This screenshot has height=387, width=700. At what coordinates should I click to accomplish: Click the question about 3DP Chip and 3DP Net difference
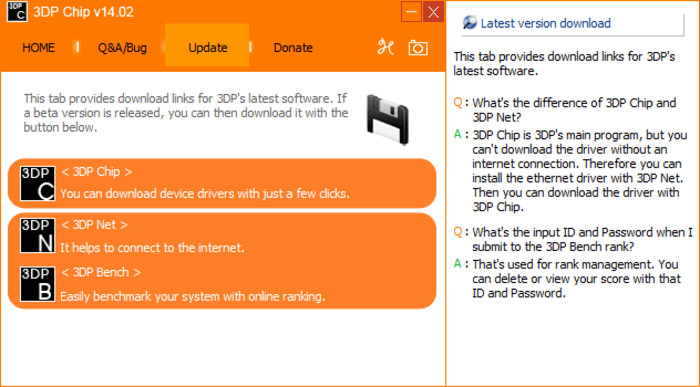pyautogui.click(x=574, y=110)
